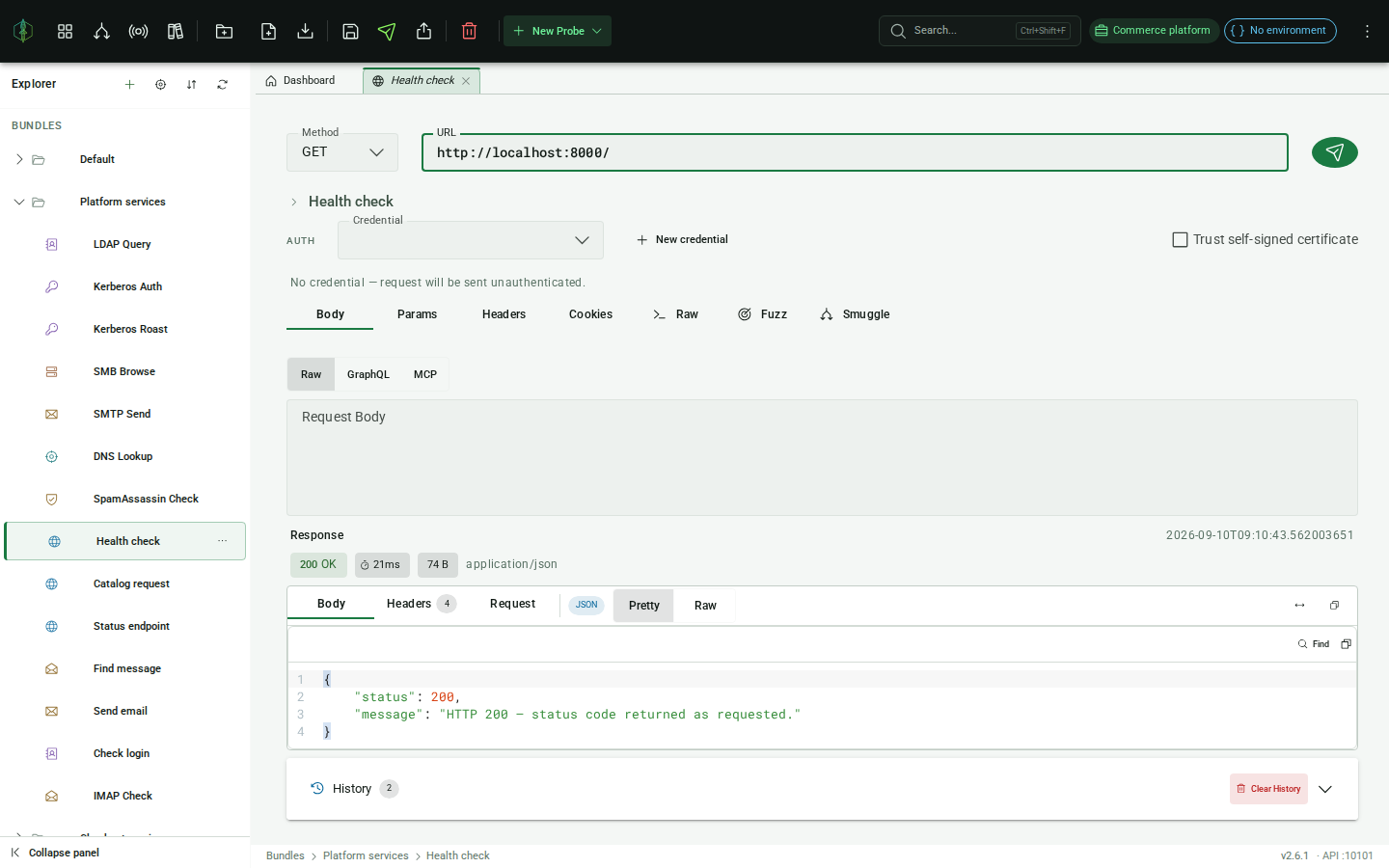This screenshot has height=868, width=1389.
Task: Click the URL input field
Action: click(x=855, y=152)
